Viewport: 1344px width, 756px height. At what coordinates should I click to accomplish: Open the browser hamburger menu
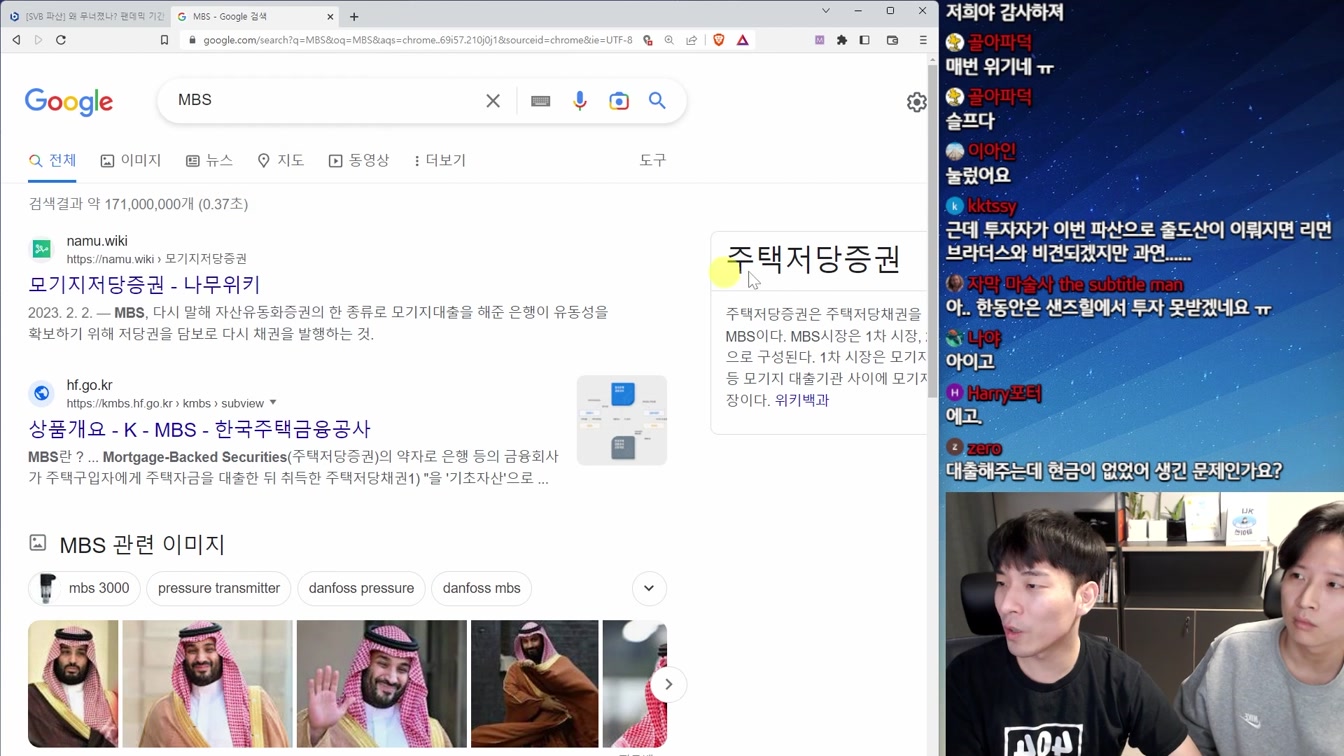pos(923,40)
